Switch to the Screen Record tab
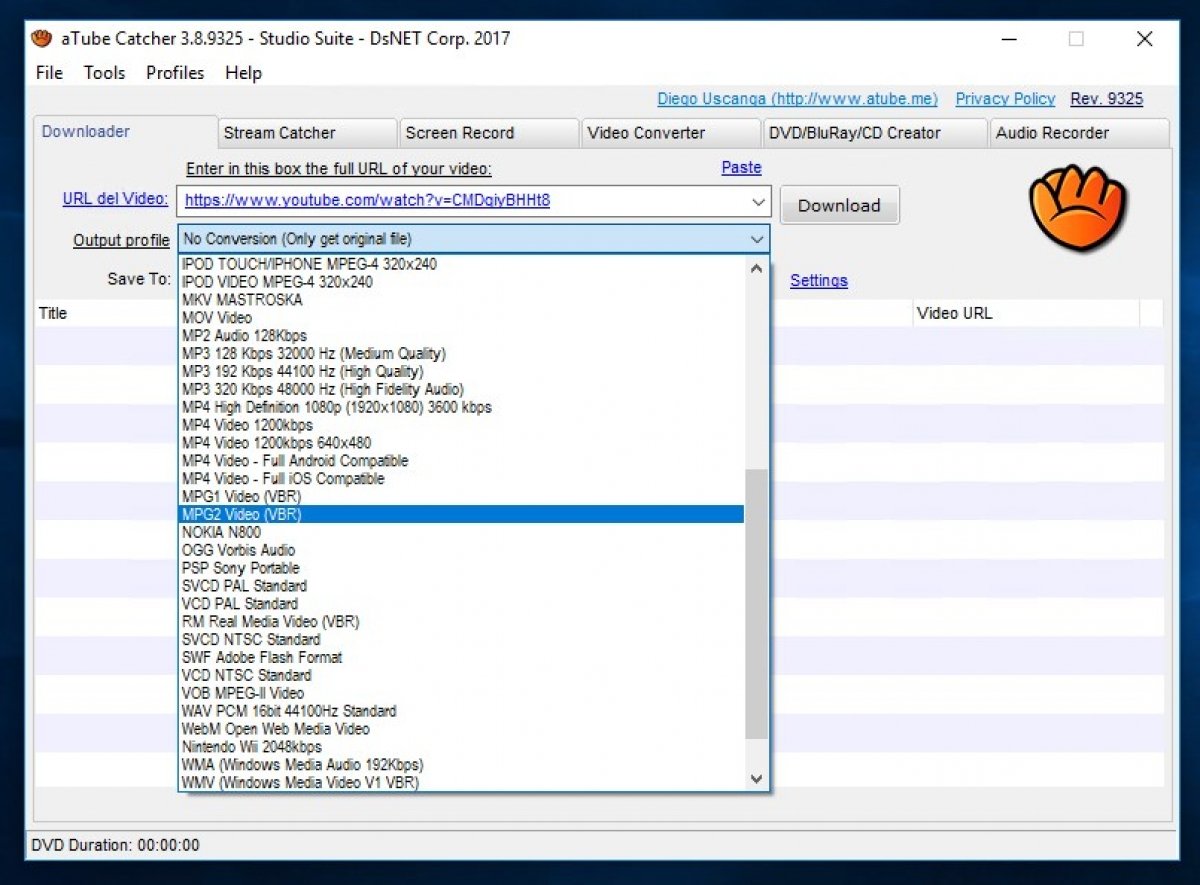Image resolution: width=1200 pixels, height=885 pixels. point(489,133)
